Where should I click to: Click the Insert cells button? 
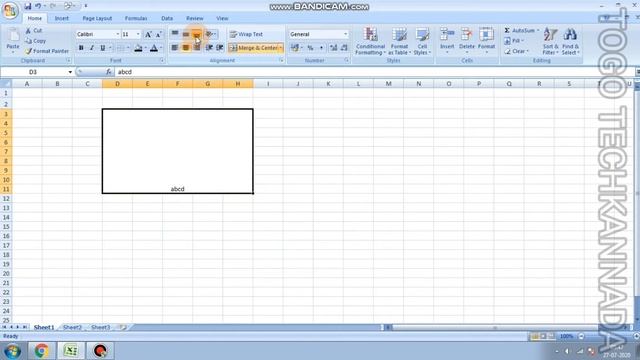click(x=447, y=40)
